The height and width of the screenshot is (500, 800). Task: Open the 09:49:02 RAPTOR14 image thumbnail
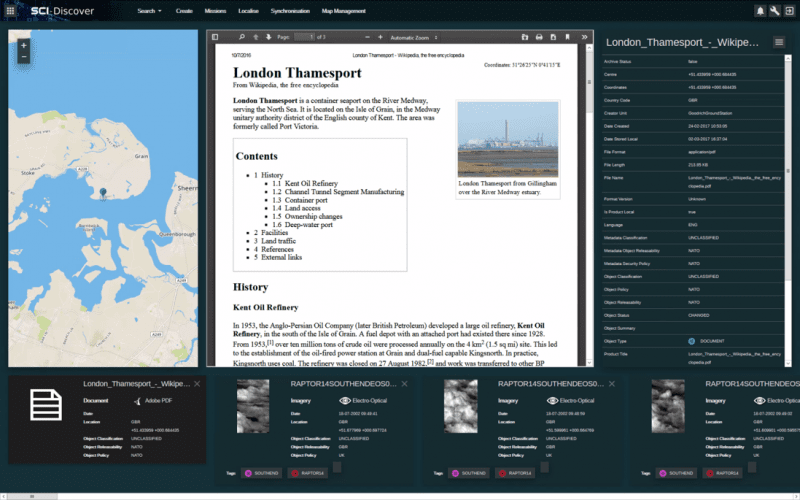(668, 406)
